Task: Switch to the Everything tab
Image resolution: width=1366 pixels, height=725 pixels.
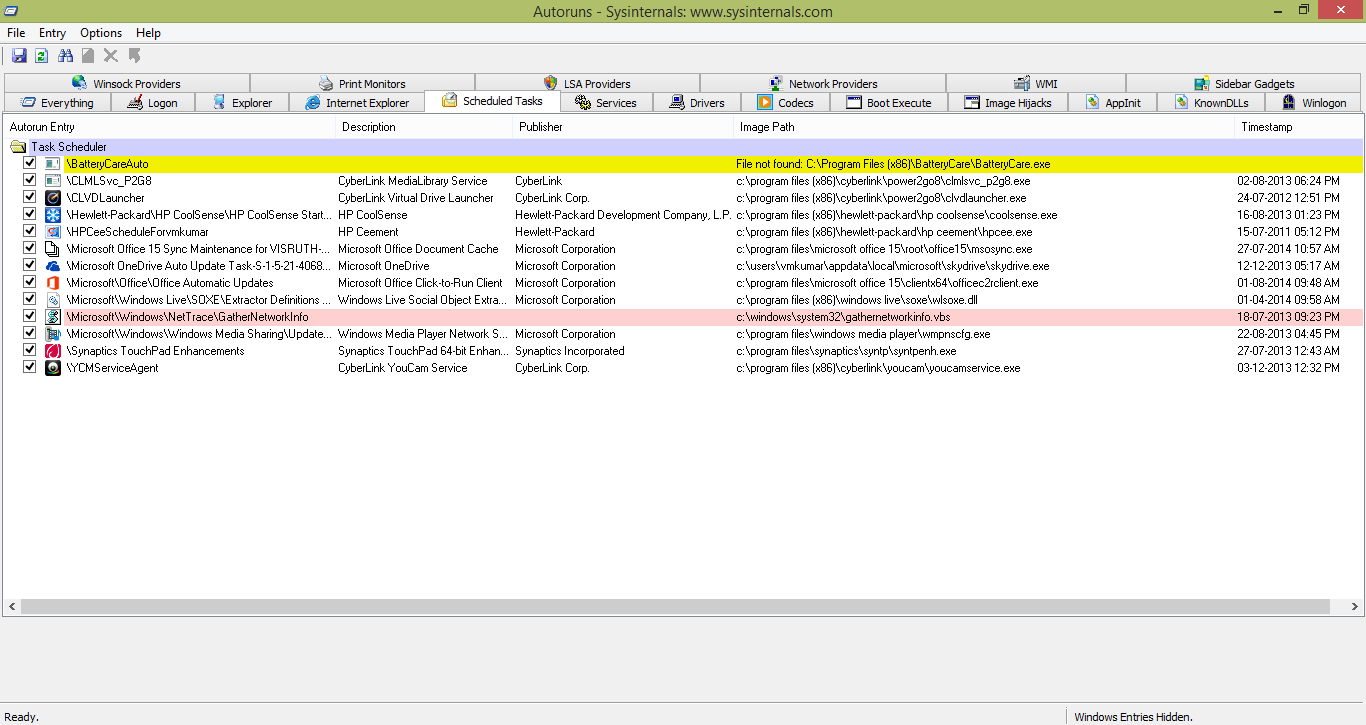Action: click(x=56, y=103)
